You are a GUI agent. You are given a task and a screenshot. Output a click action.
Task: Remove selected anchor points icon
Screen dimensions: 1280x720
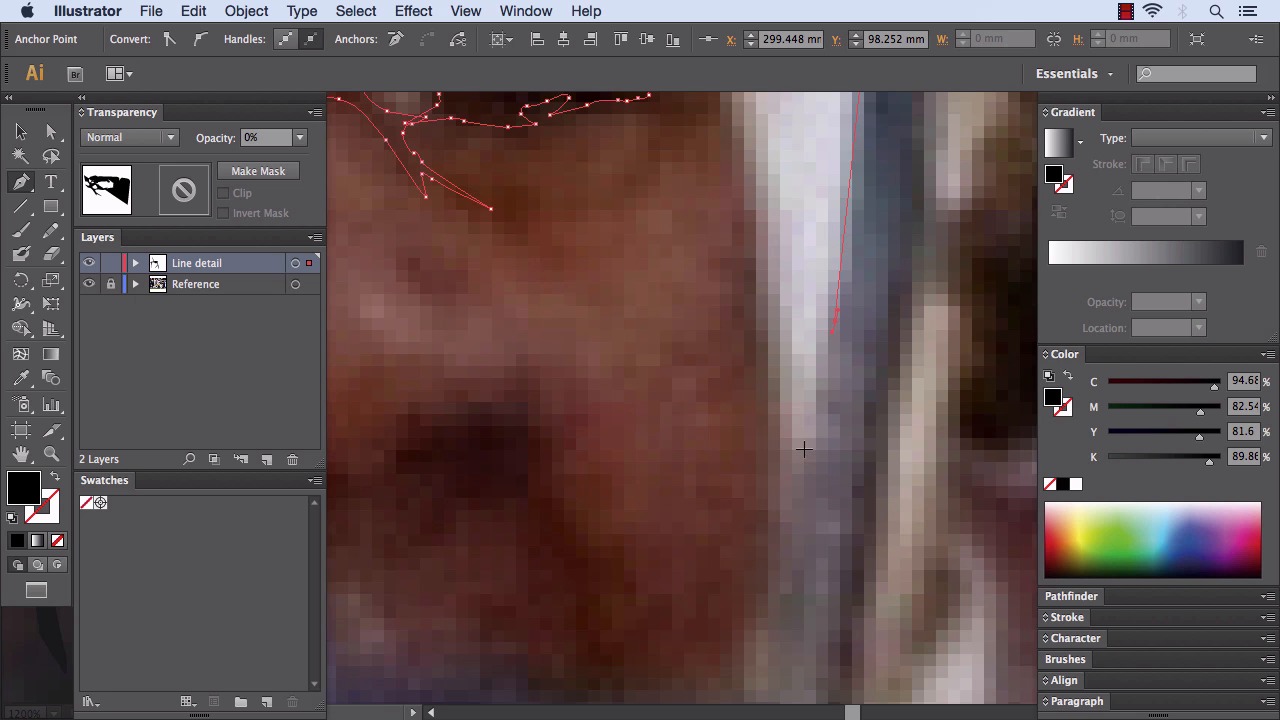pyautogui.click(x=395, y=39)
